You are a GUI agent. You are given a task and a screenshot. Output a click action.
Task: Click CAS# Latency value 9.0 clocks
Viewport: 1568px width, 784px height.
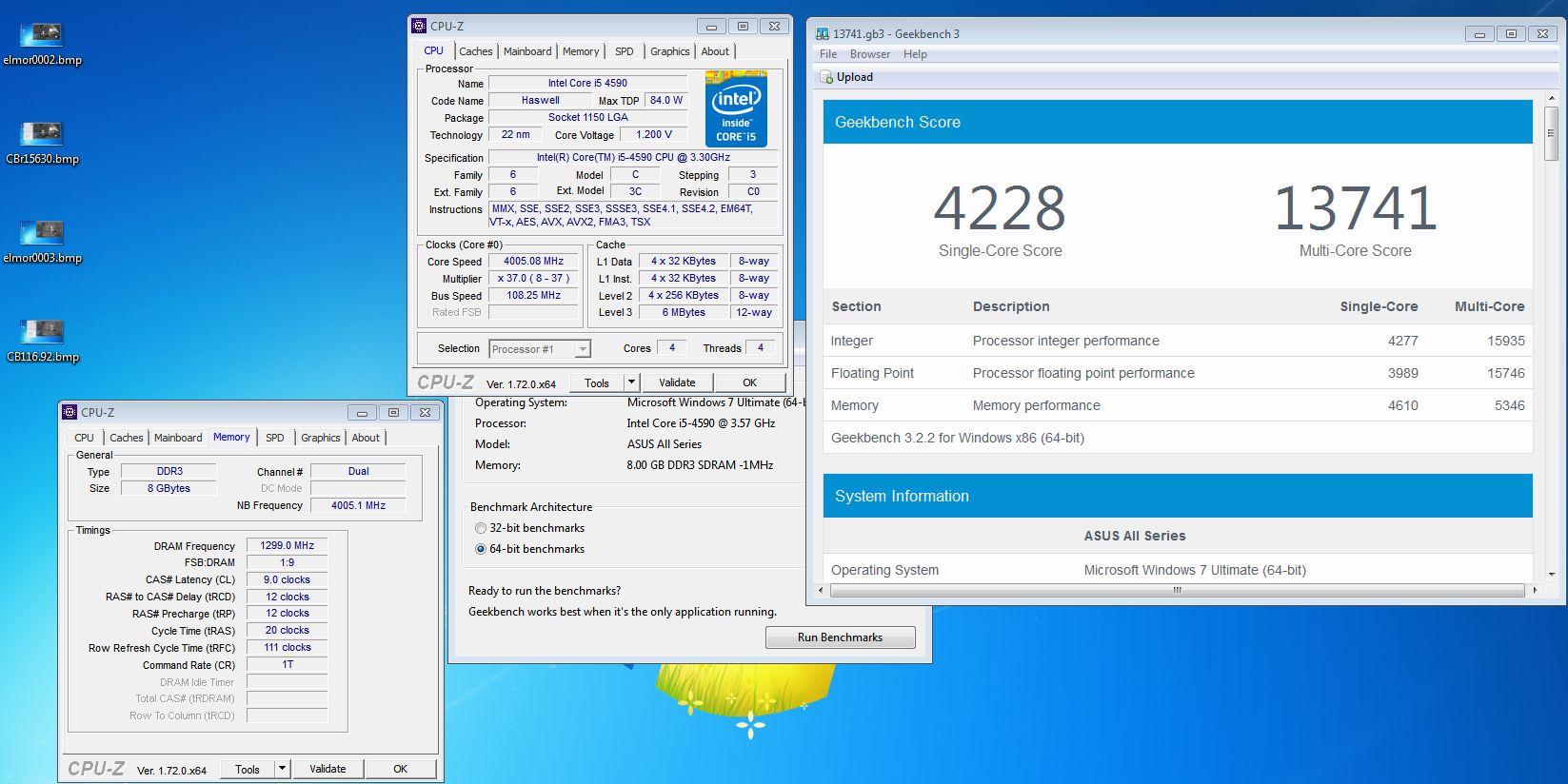[x=288, y=579]
